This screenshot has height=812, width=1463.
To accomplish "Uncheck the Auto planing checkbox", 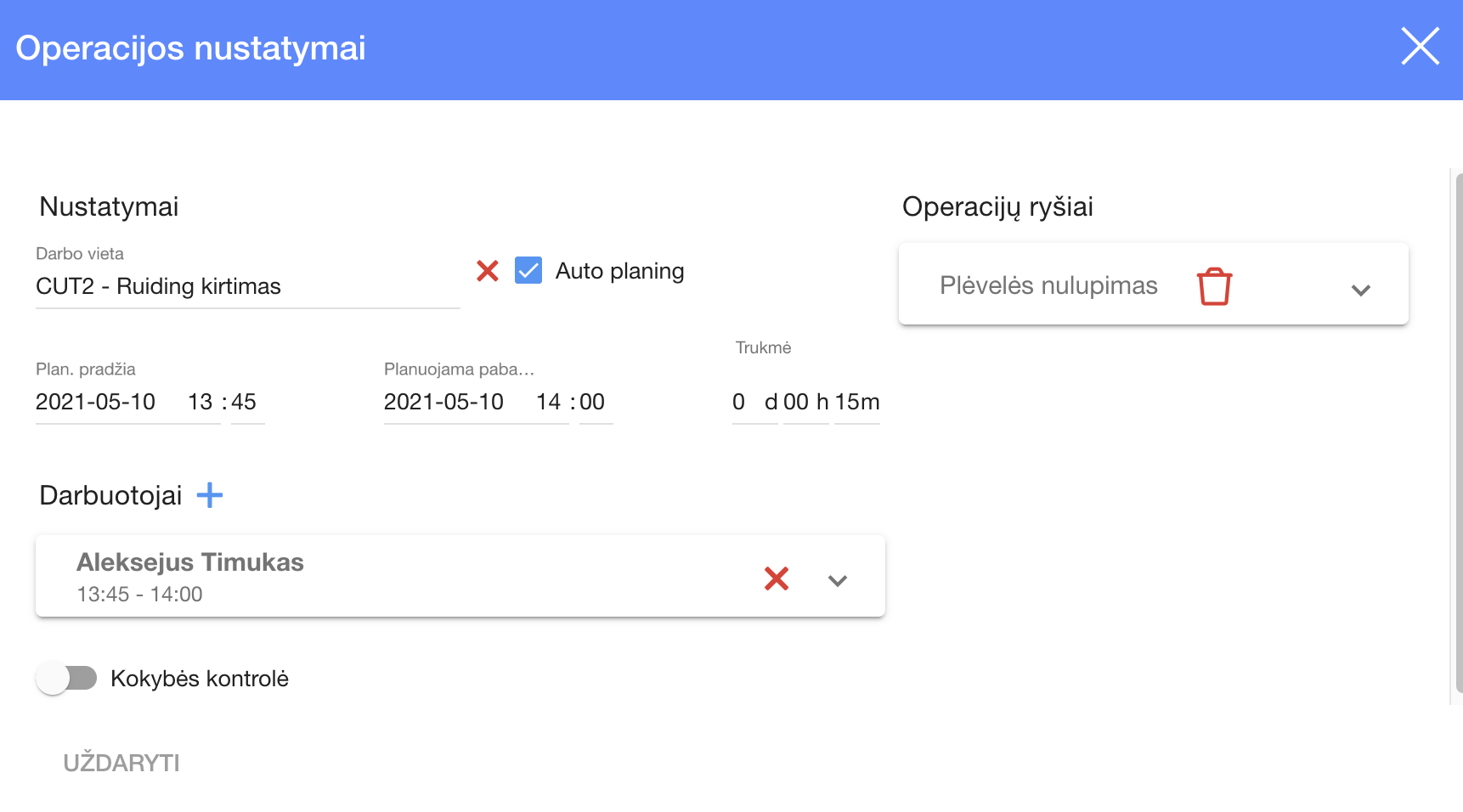I will pos(528,271).
